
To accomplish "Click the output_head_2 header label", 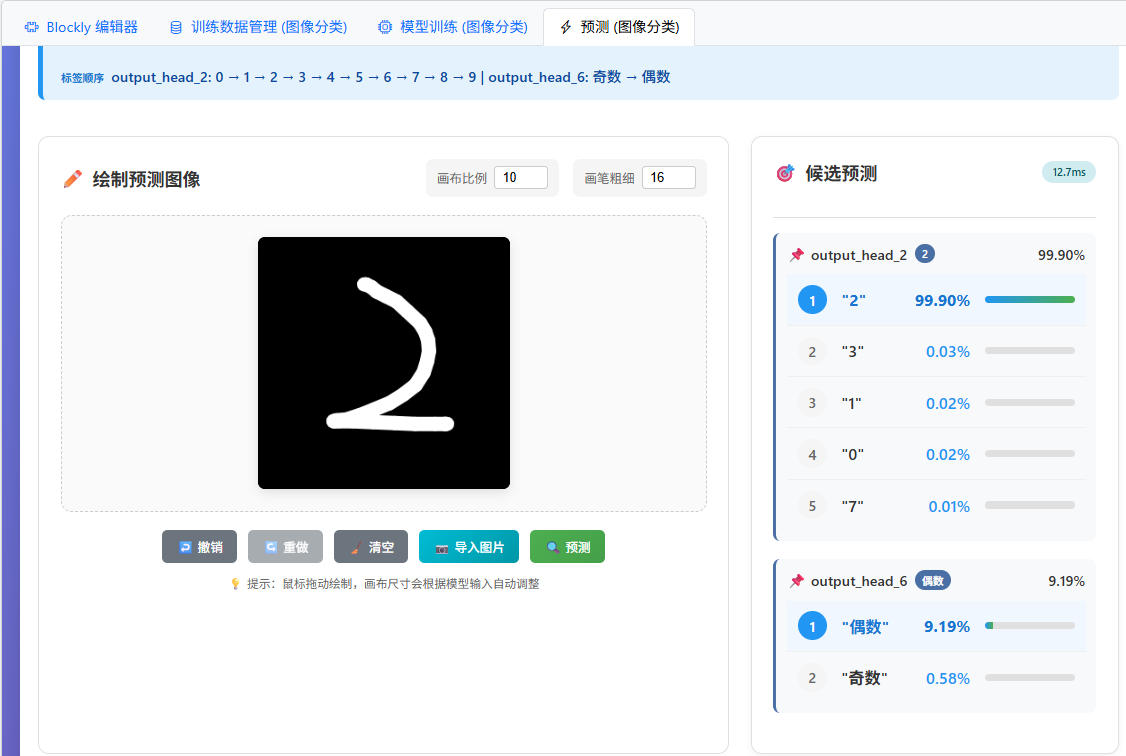I will click(859, 255).
